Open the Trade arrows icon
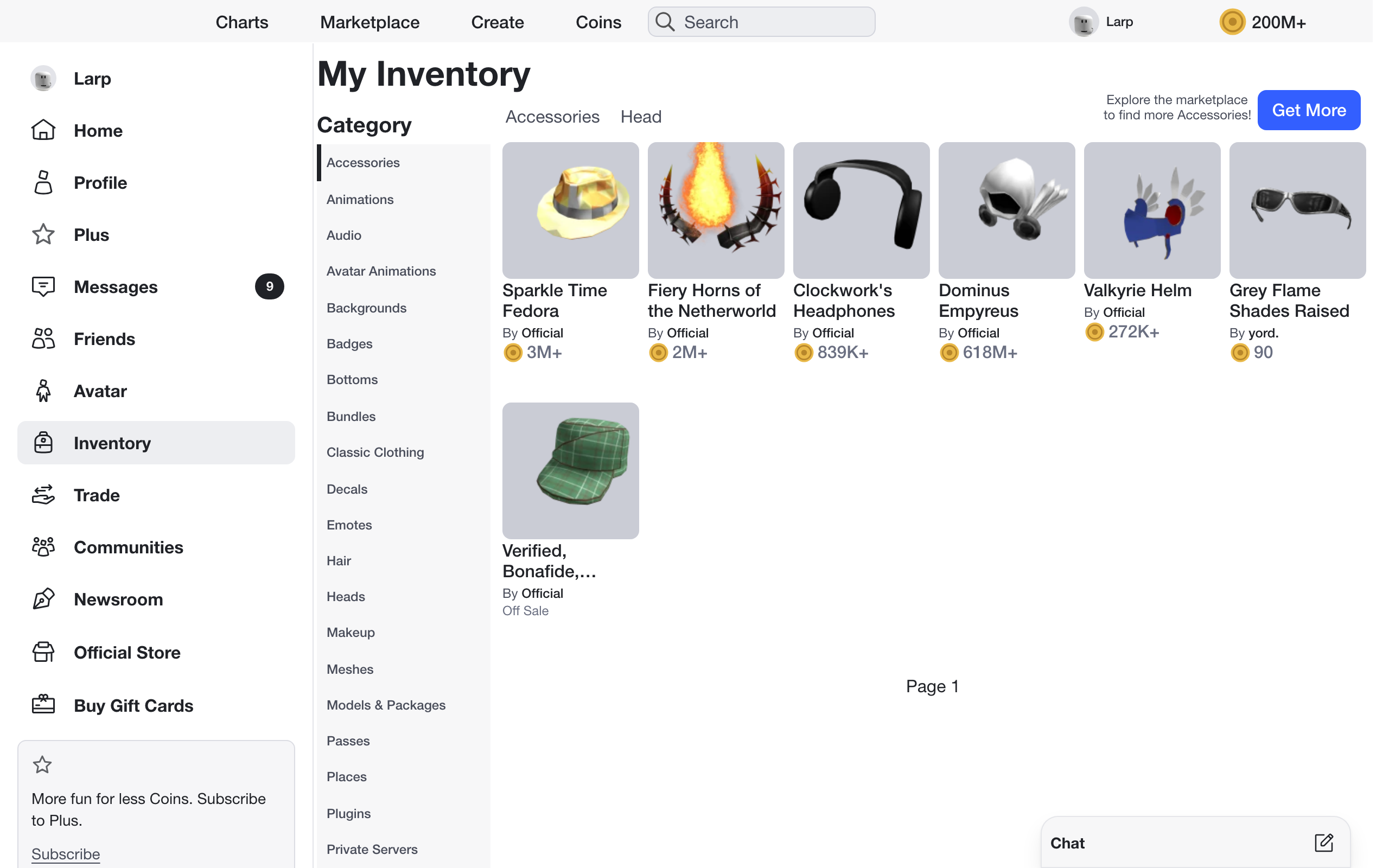This screenshot has height=868, width=1389. click(43, 495)
